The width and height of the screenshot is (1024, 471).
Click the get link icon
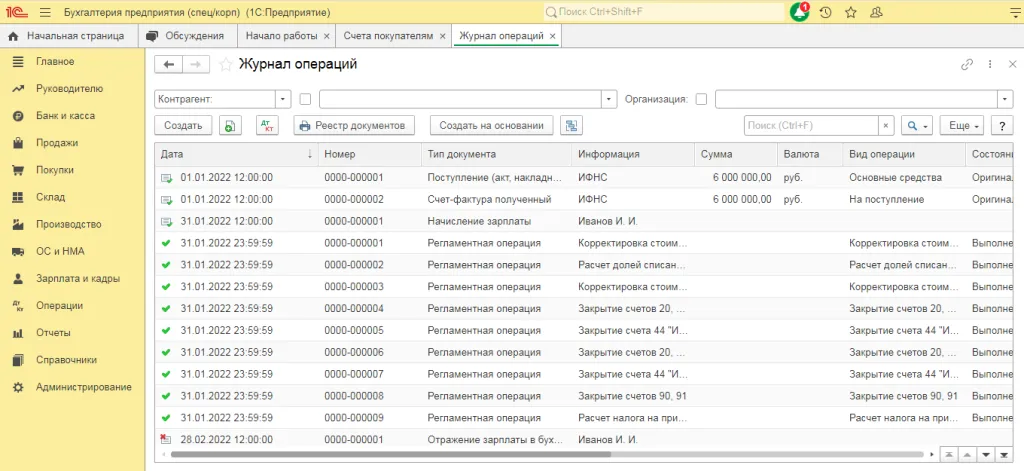966,64
